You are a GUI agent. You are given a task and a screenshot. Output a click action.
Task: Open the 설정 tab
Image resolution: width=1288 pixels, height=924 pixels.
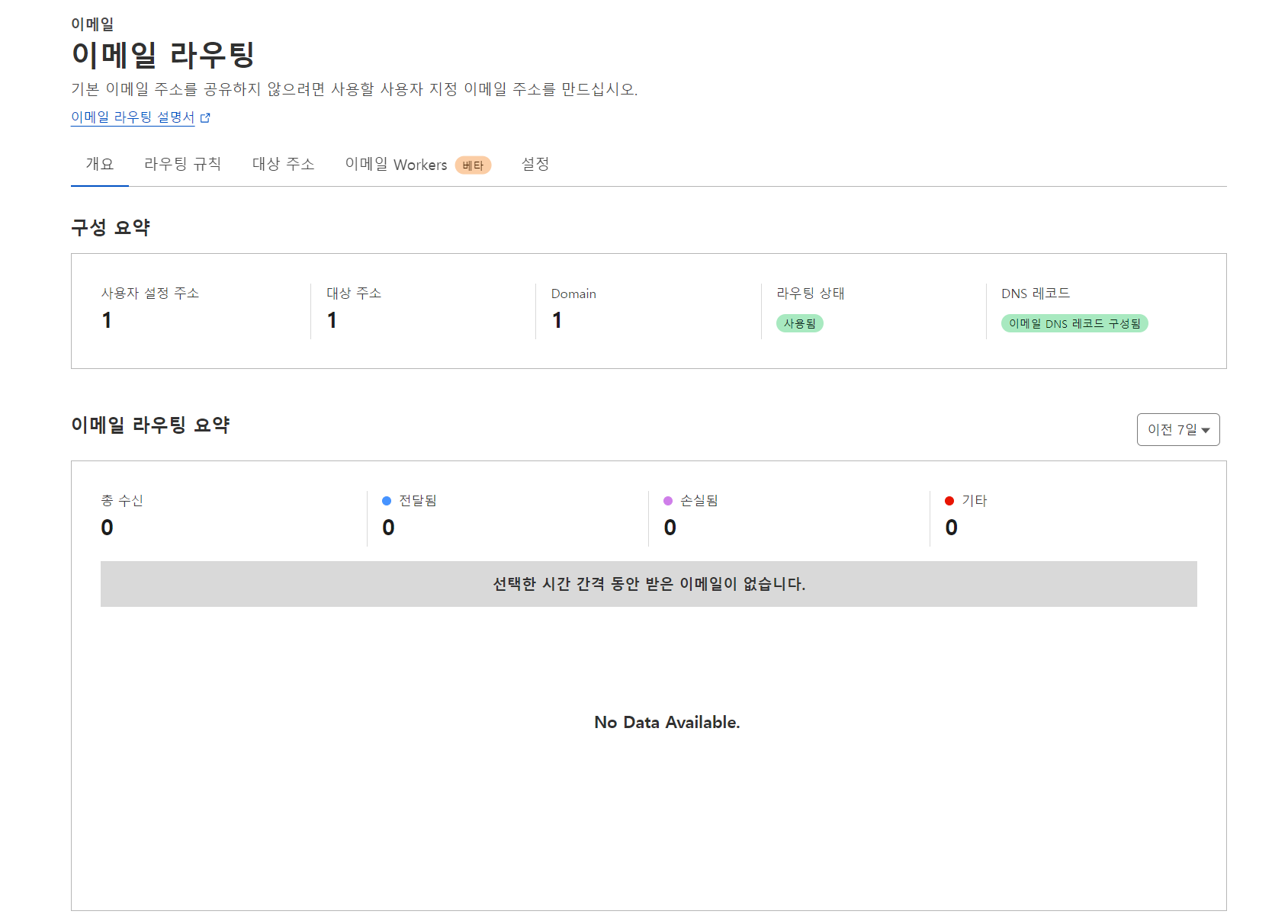click(535, 164)
